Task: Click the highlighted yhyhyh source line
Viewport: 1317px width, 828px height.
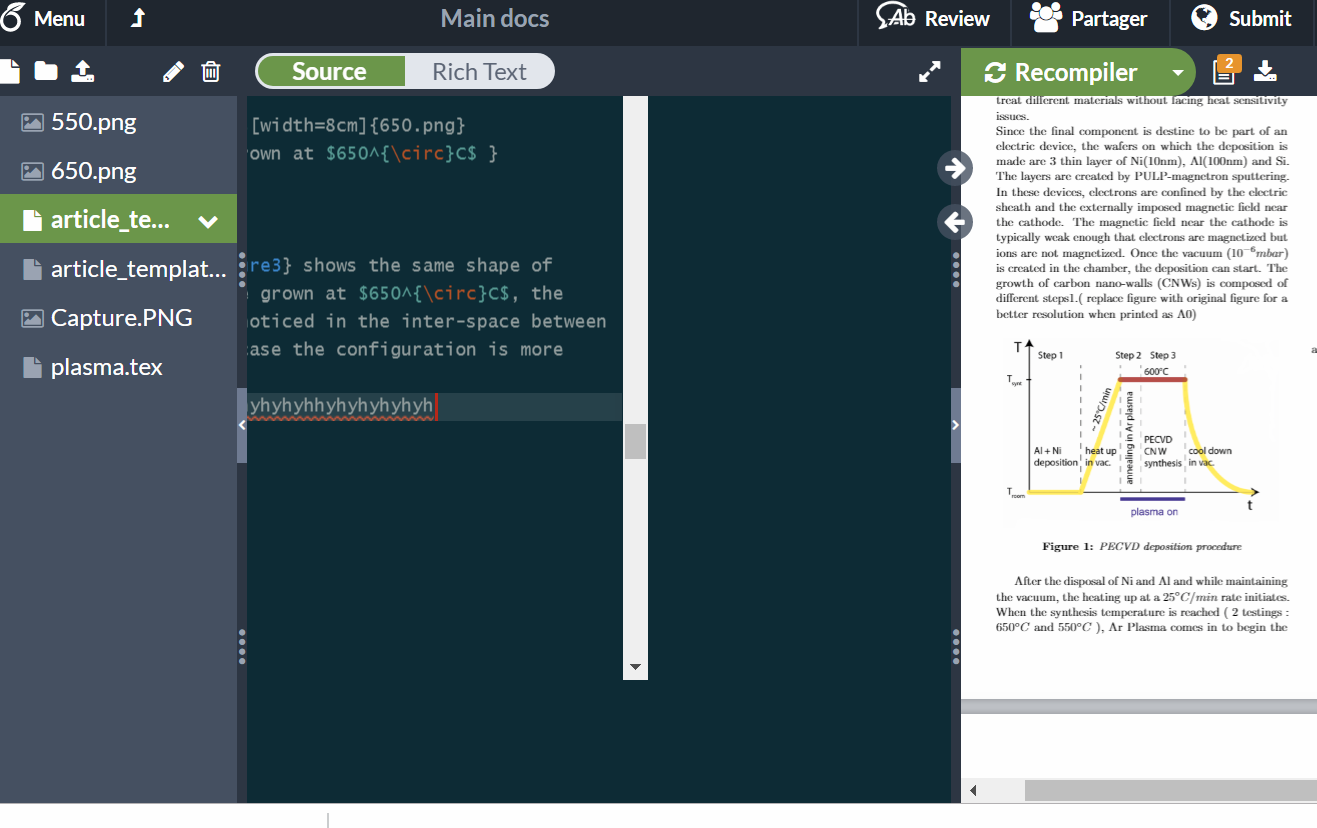Action: coord(434,406)
